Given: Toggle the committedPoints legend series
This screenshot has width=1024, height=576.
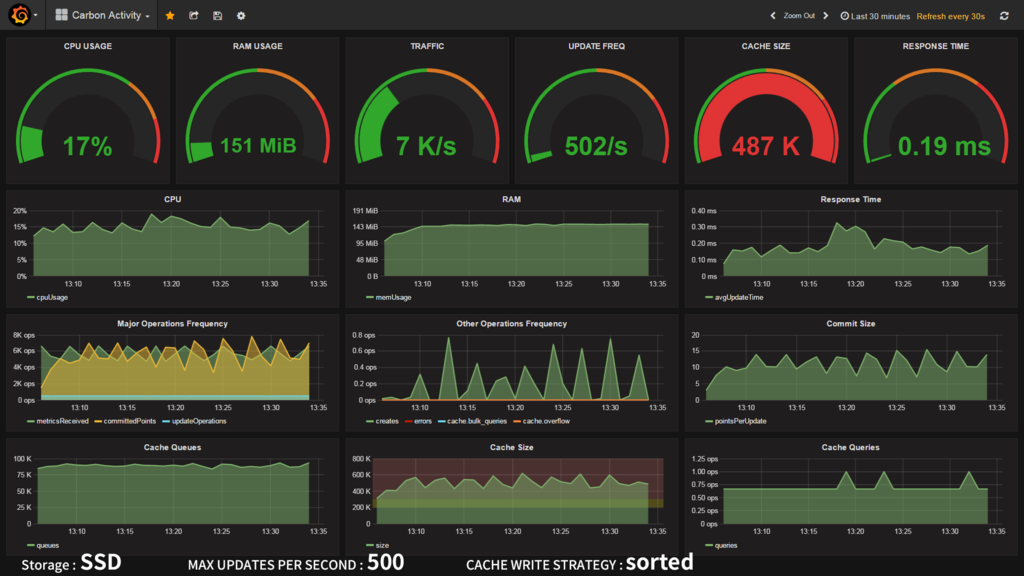Looking at the screenshot, I should click(x=129, y=421).
